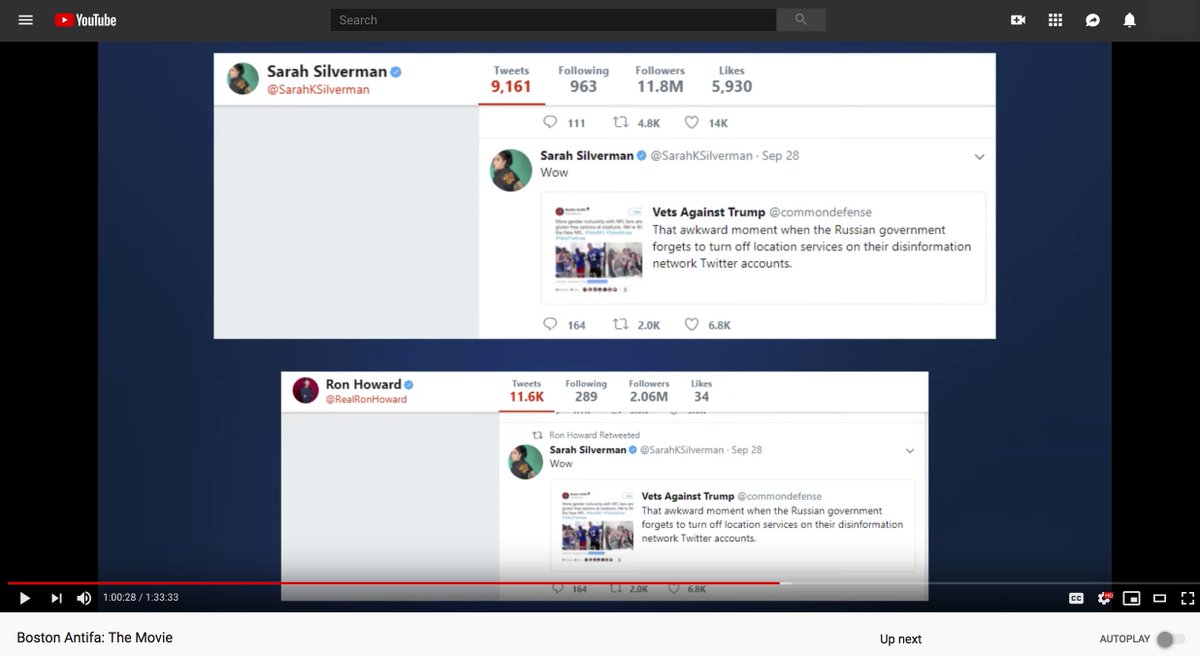1200x656 pixels.
Task: Switch to theater mode
Action: [1160, 598]
